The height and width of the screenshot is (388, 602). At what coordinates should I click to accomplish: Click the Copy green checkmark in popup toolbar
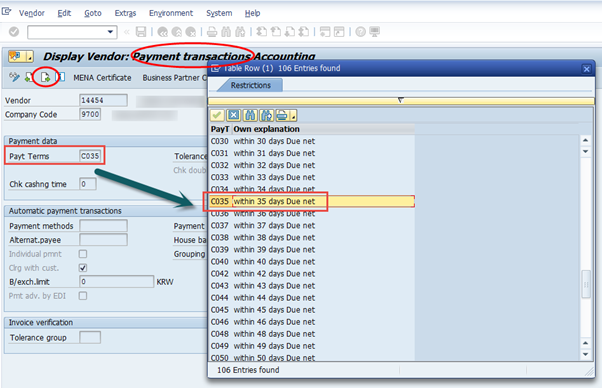217,115
